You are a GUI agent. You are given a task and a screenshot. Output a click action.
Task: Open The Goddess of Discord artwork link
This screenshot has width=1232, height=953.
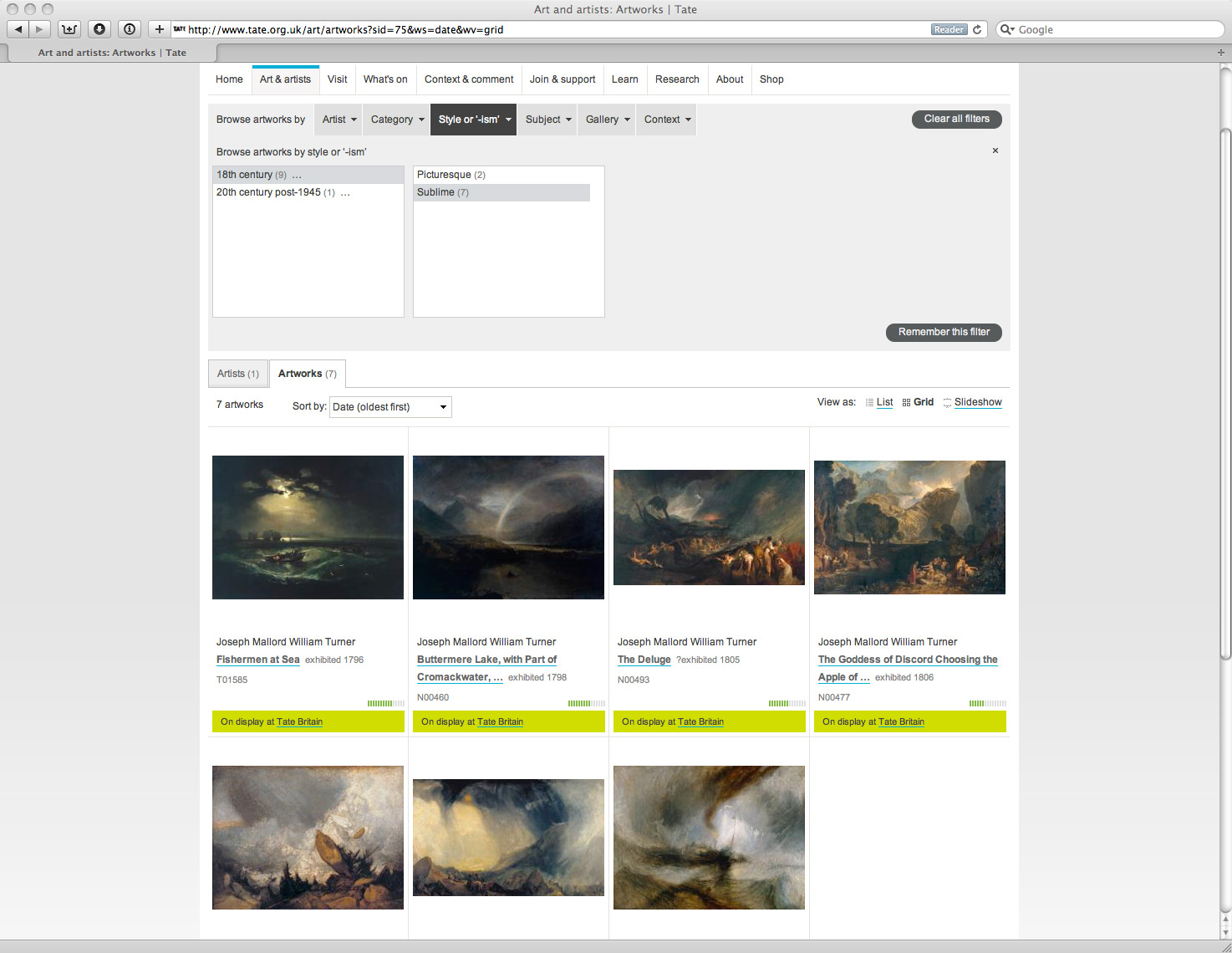[x=908, y=668]
